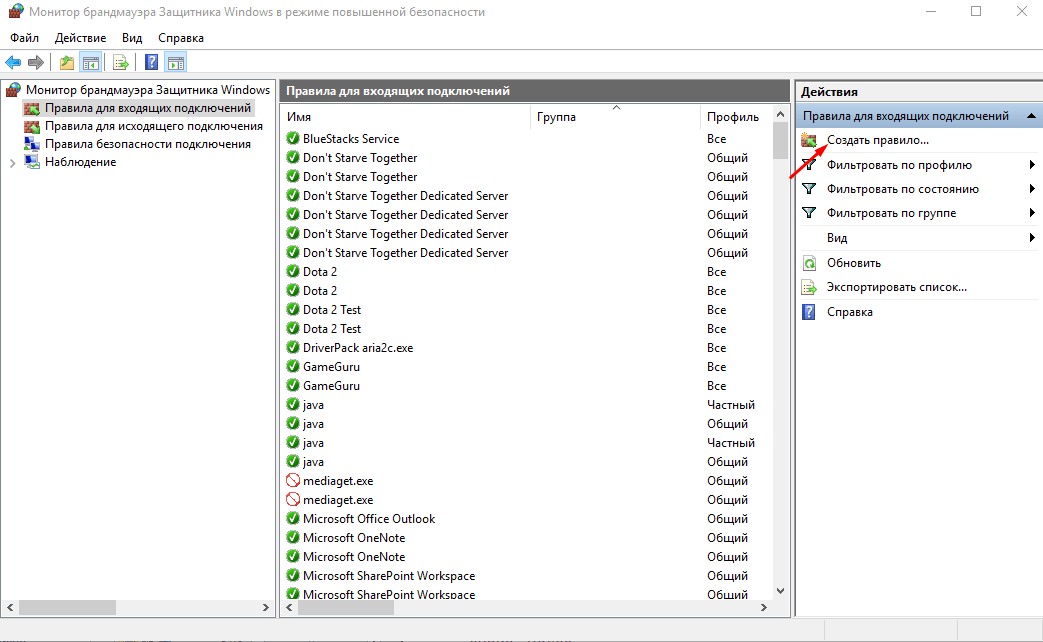Open the Фильтровать по профилю submenu arrow
Screen dimensions: 1043x642
click(x=1032, y=164)
